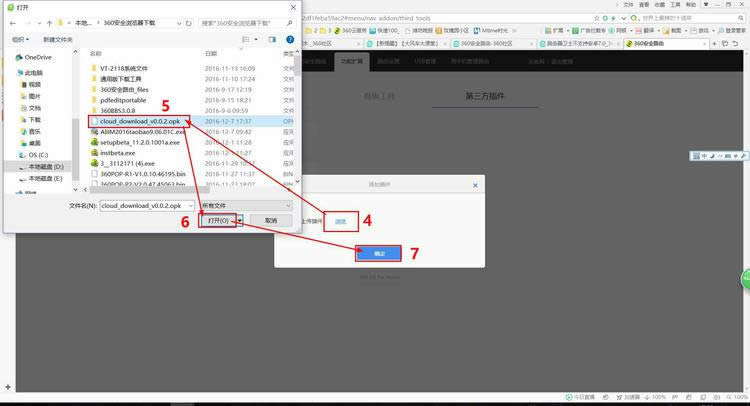Image resolution: width=750 pixels, height=406 pixels.
Task: Go up one folder level
Action: [49, 23]
